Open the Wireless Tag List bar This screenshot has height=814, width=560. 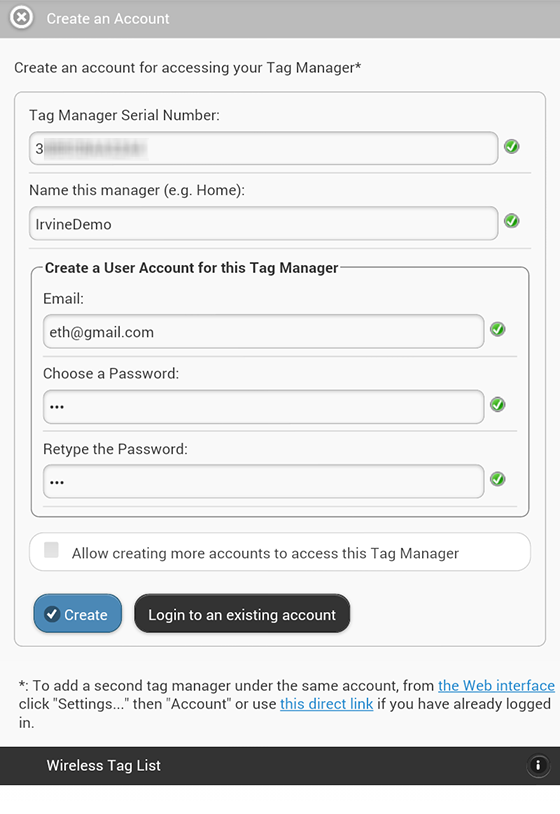click(x=280, y=765)
